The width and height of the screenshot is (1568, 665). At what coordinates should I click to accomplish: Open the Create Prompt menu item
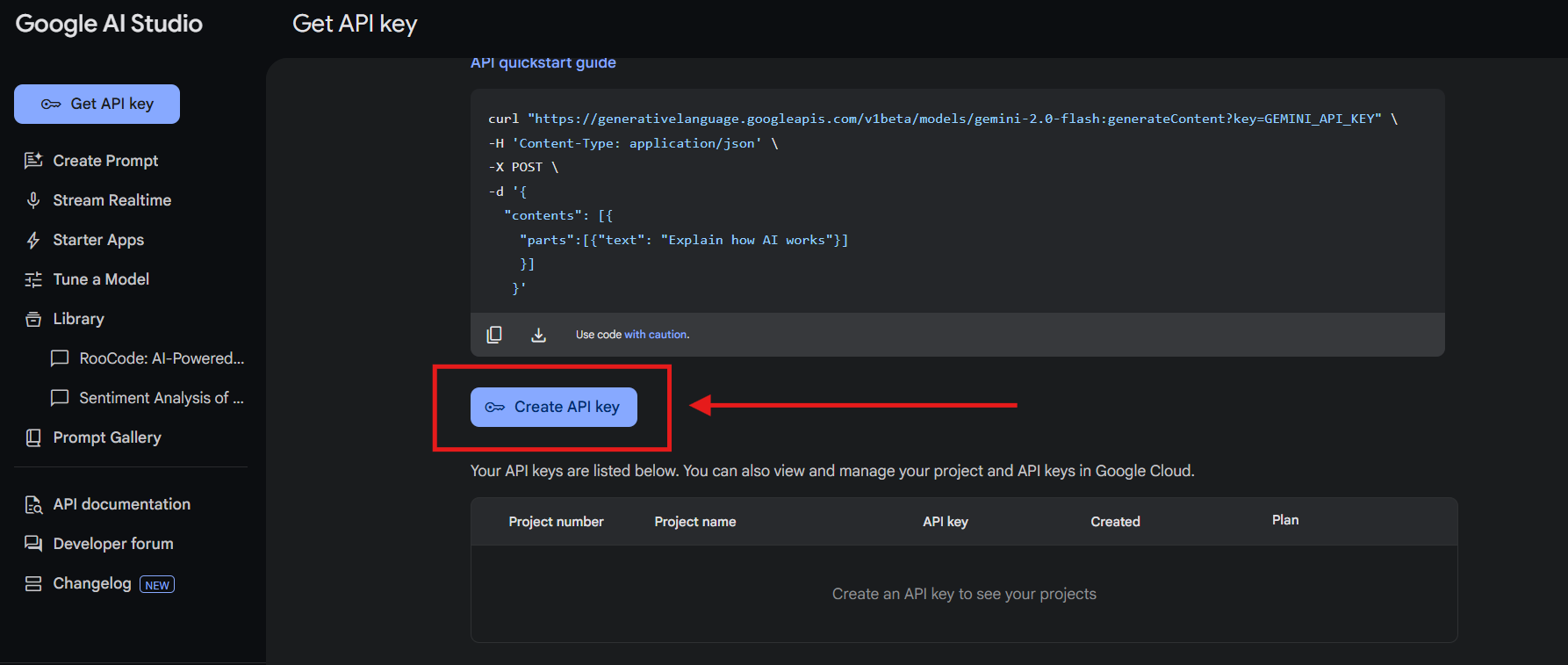(x=105, y=161)
